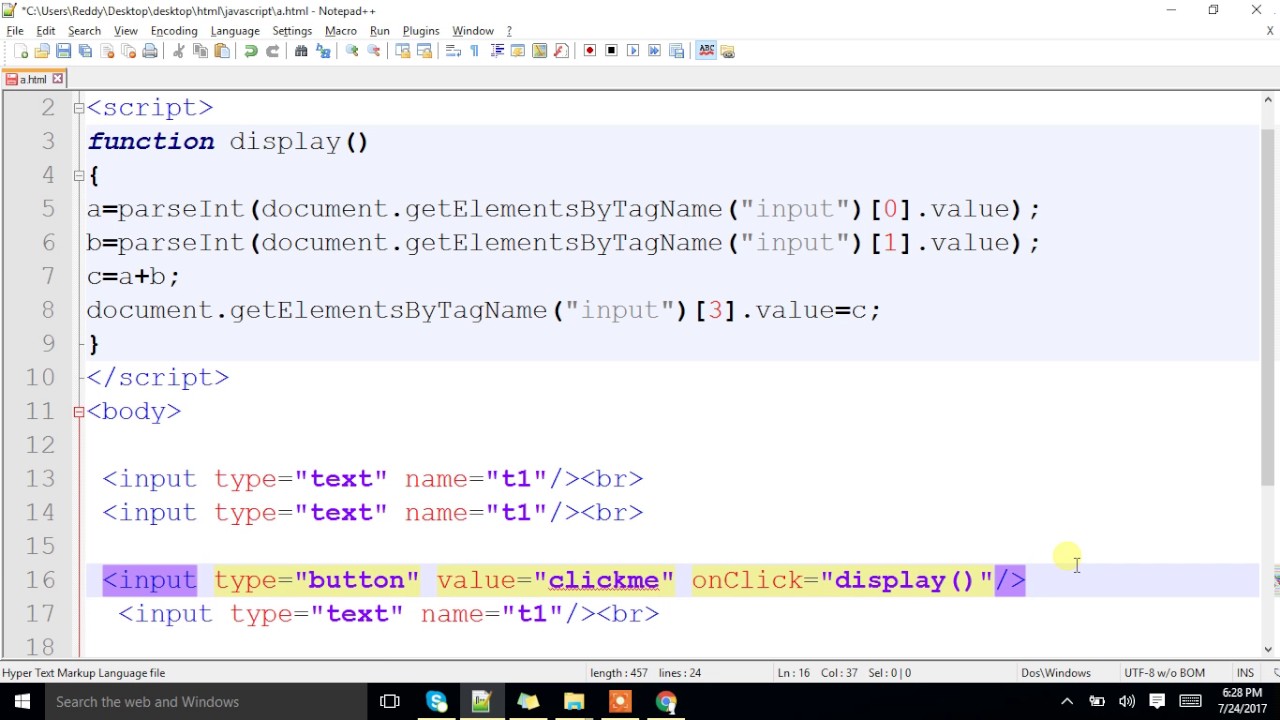Play back the recorded macro
The image size is (1280, 720).
point(633,51)
